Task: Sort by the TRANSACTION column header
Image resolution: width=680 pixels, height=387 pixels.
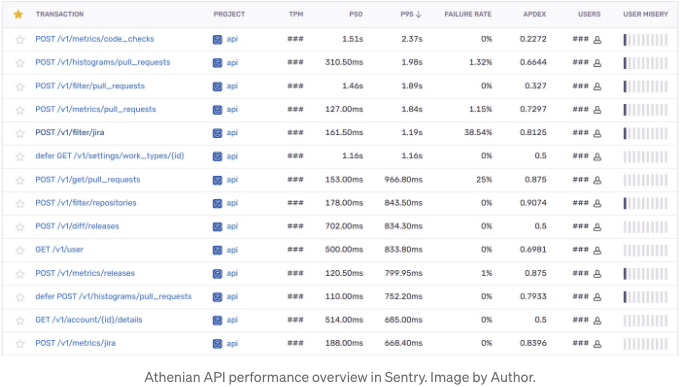Action: (60, 14)
